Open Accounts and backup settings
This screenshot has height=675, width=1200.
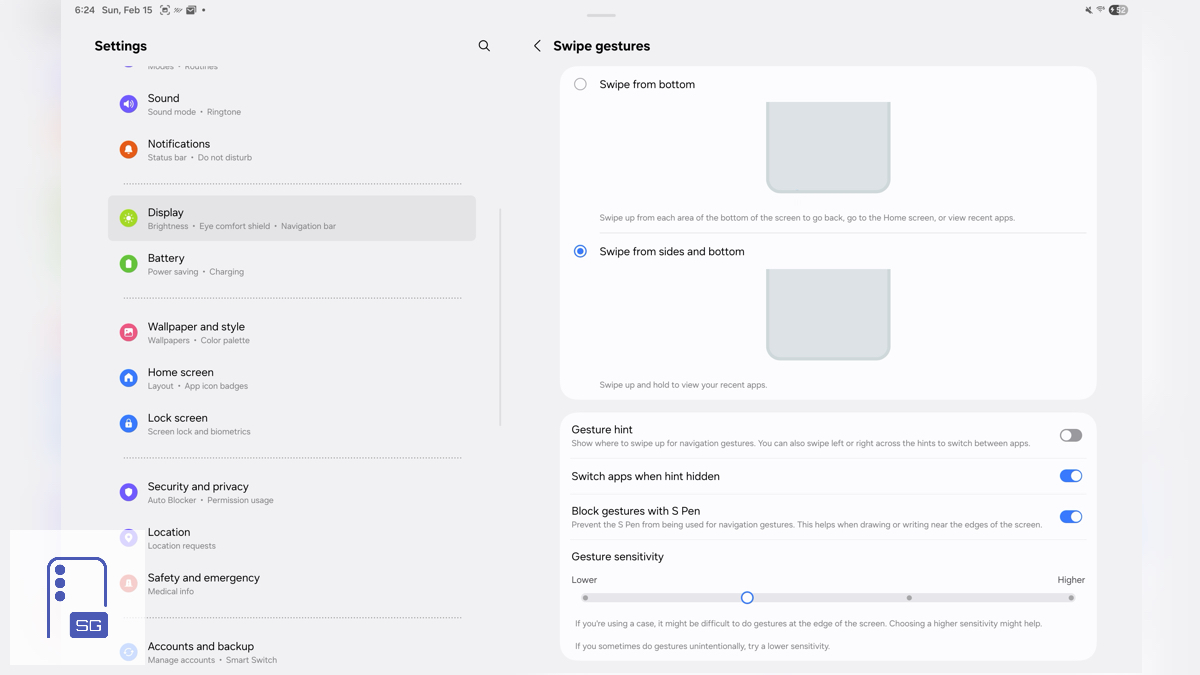[292, 652]
